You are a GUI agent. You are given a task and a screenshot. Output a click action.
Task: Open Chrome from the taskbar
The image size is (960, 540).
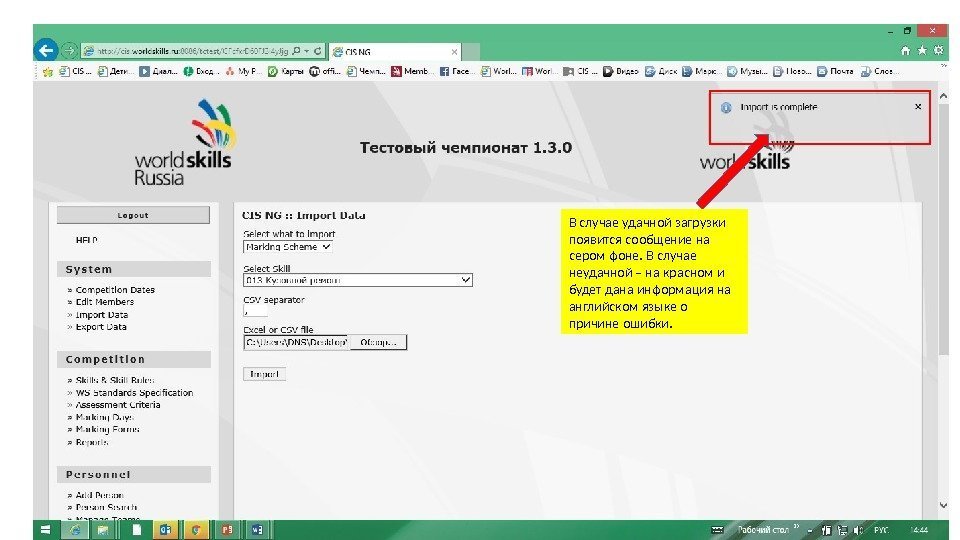(x=196, y=530)
